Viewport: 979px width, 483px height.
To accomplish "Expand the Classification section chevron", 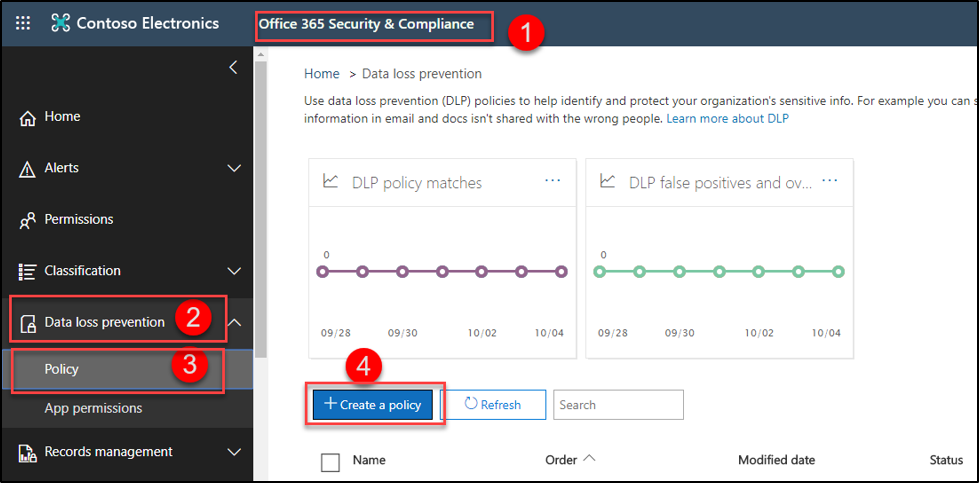I will 235,271.
